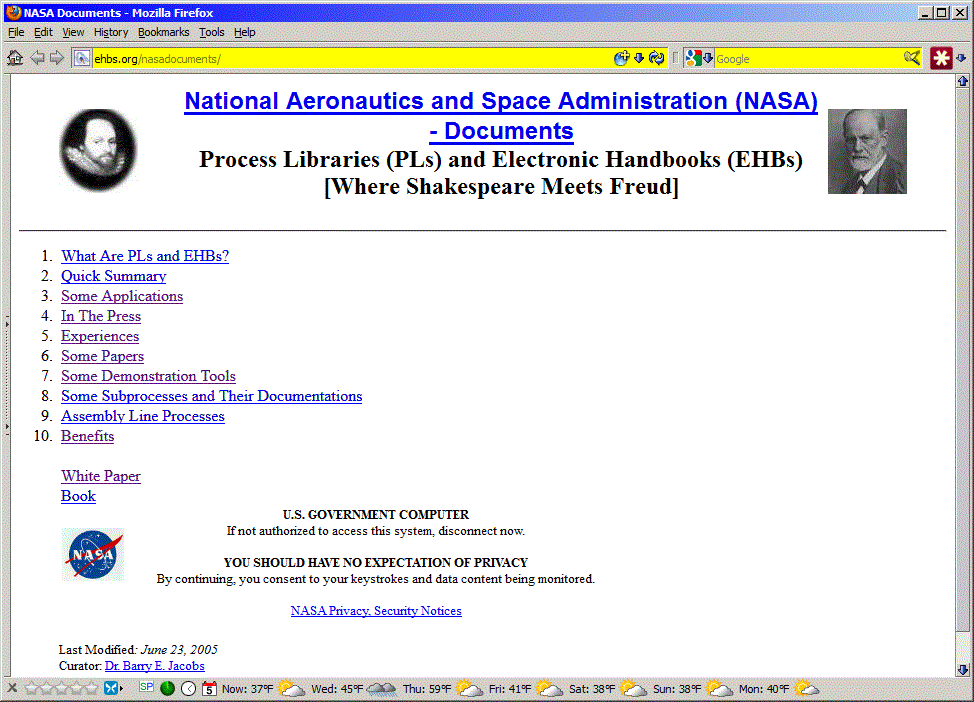
Task: Click the weather icon for Mon: 40°F
Action: (x=806, y=688)
